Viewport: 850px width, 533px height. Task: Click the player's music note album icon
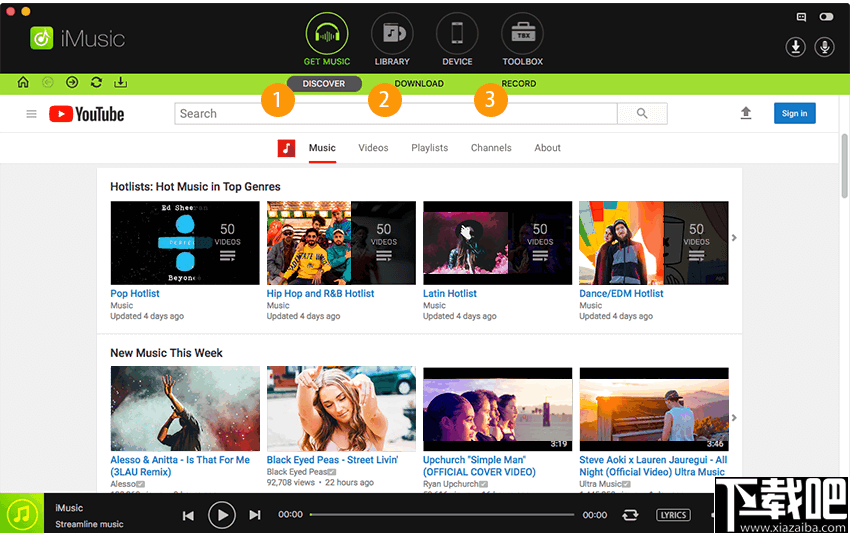[x=22, y=513]
